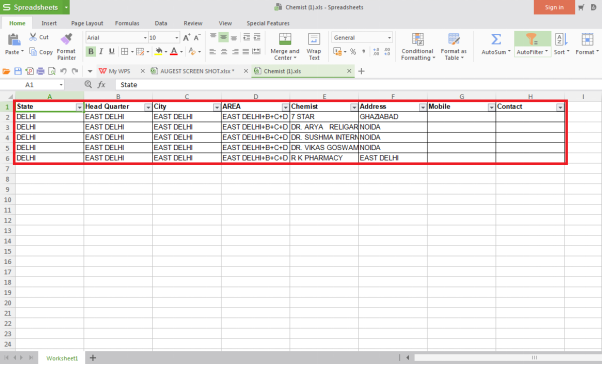Open the Formulas ribbon tab
This screenshot has height=365, width=602.
pyautogui.click(x=127, y=23)
